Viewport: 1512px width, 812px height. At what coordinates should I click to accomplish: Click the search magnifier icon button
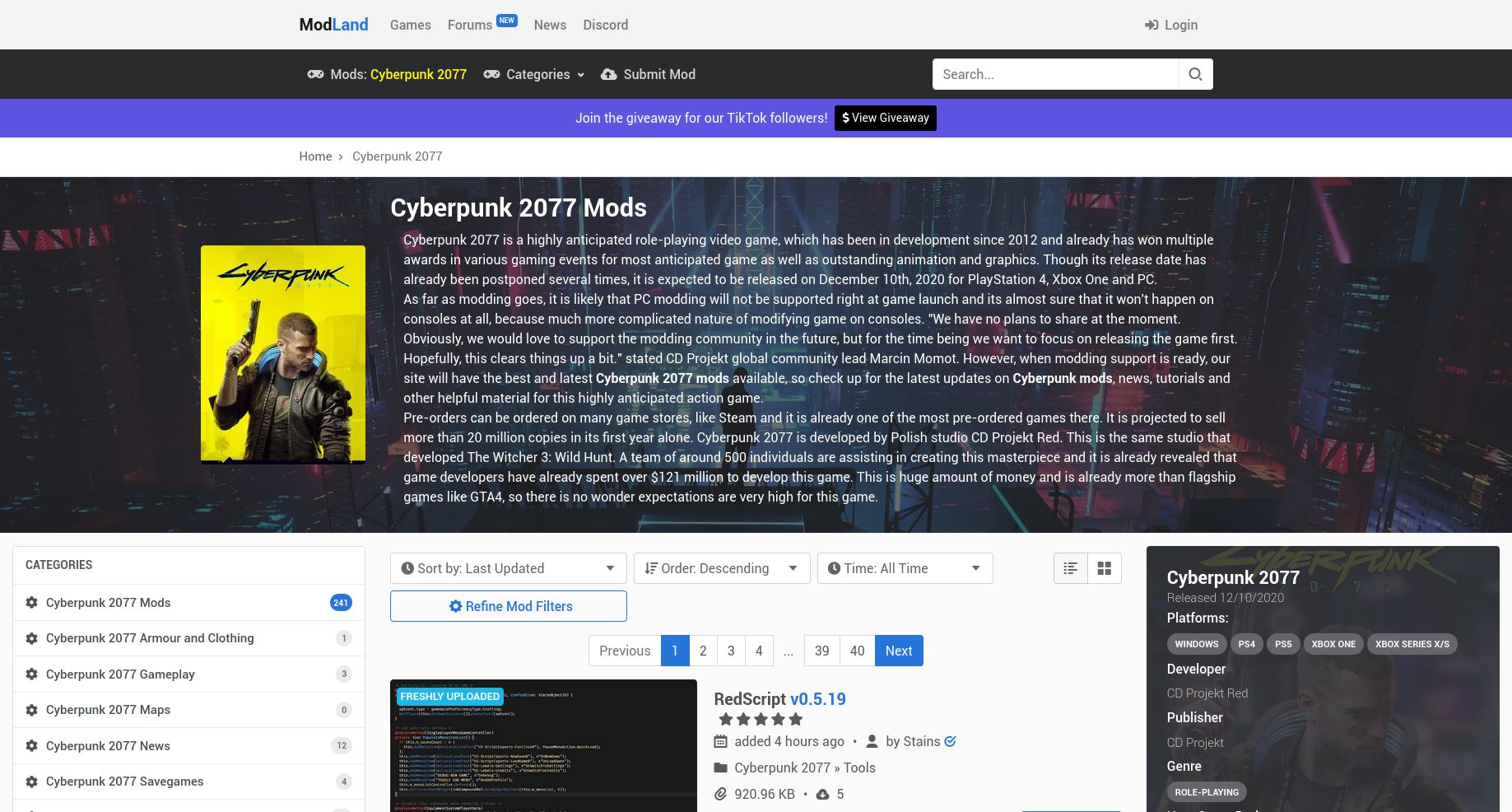pos(1195,74)
